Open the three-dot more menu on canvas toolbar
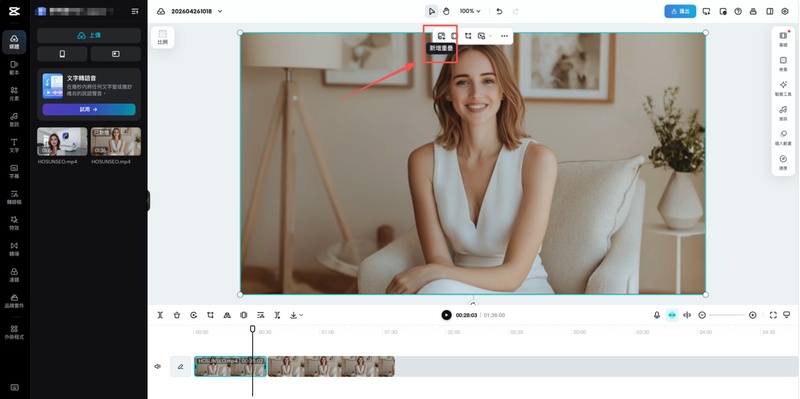 point(504,36)
